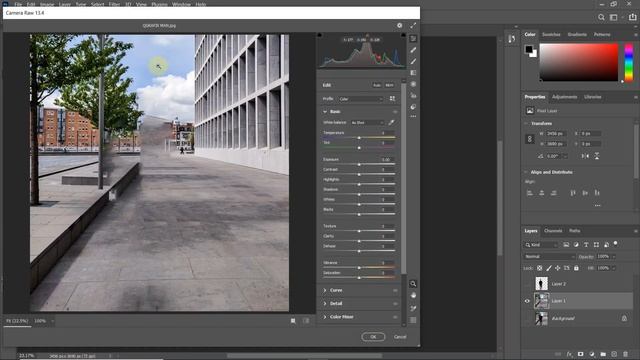
Task: Select the Radial Filter tool
Action: click(413, 84)
